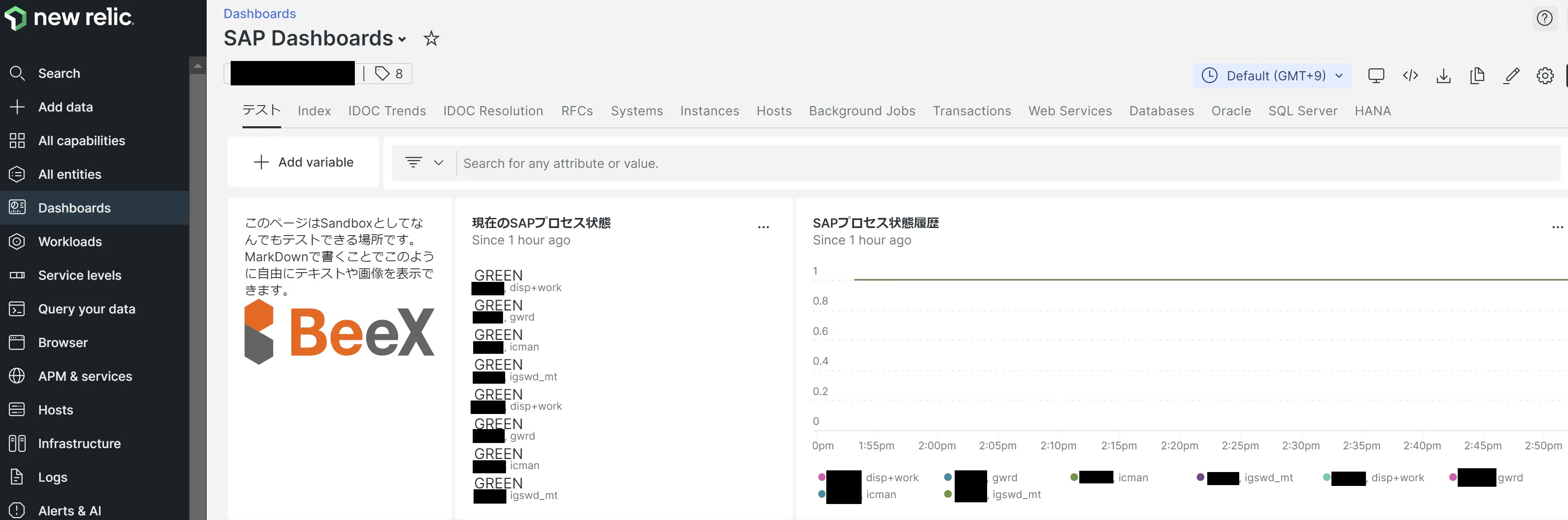Image resolution: width=1568 pixels, height=520 pixels.
Task: View dashboard JSON code icon
Action: [x=1410, y=75]
